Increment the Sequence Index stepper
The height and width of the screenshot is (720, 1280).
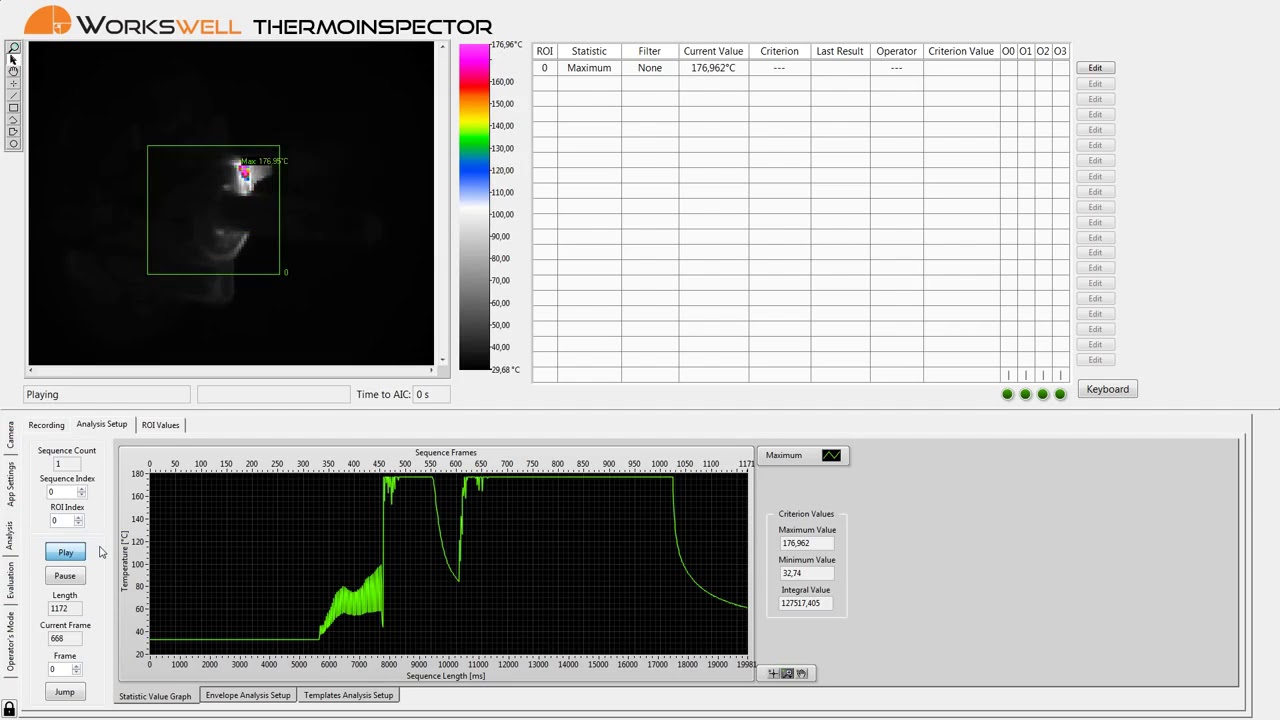[x=82, y=489]
